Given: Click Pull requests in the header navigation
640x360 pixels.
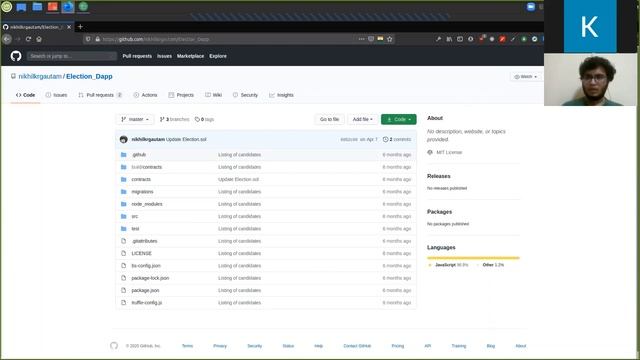Looking at the screenshot, I should pos(137,56).
